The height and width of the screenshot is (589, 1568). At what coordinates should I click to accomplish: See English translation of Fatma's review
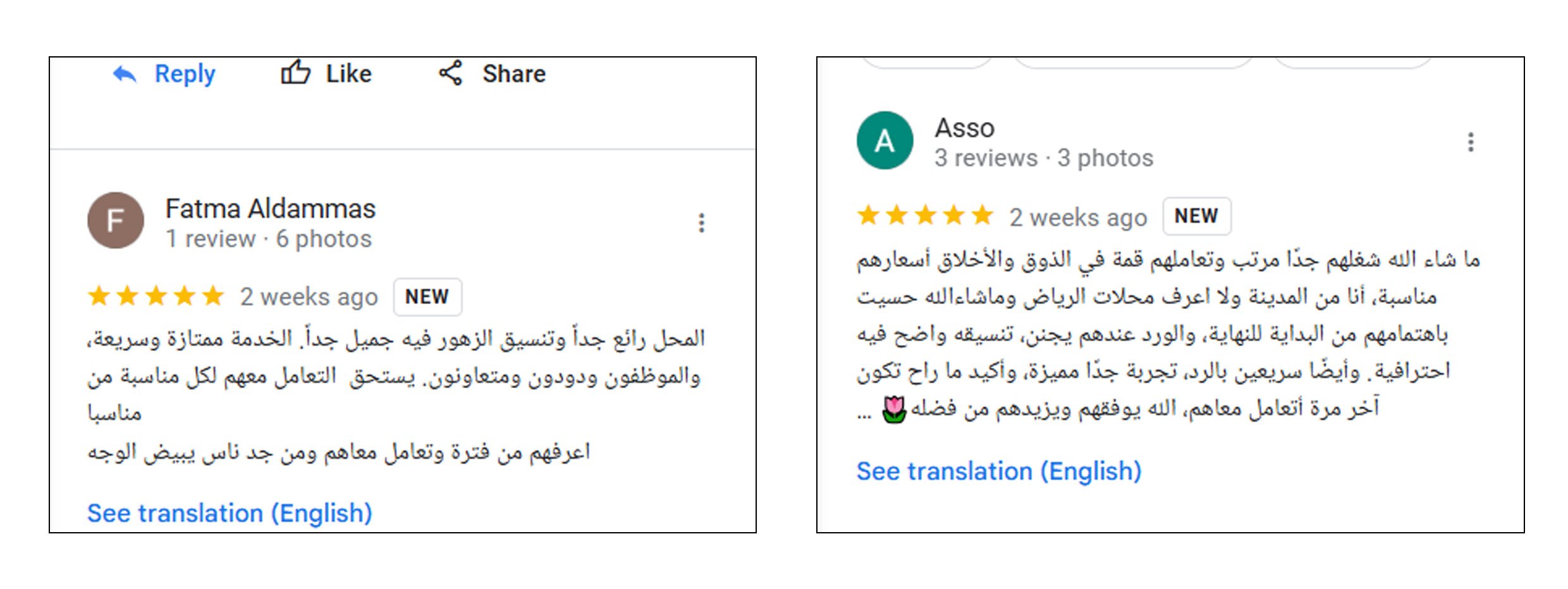(230, 513)
